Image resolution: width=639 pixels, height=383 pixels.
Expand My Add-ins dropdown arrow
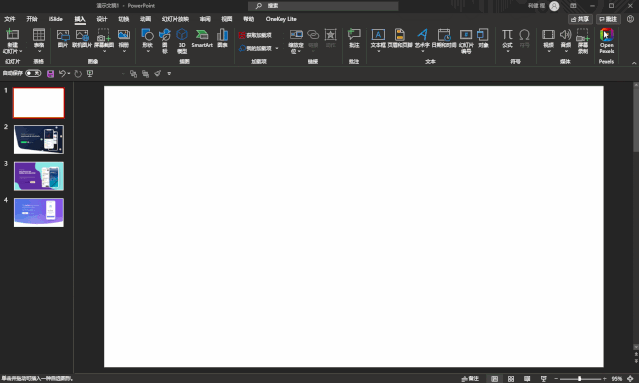pyautogui.click(x=277, y=48)
